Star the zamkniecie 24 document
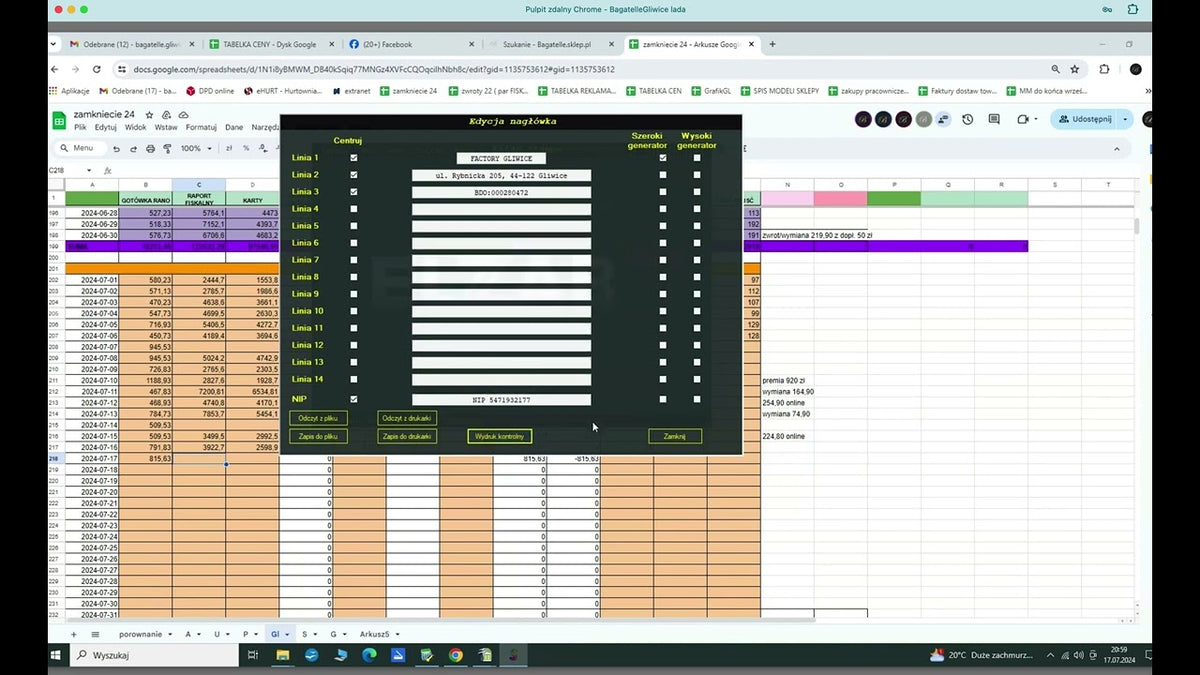This screenshot has width=1200, height=675. (x=149, y=115)
